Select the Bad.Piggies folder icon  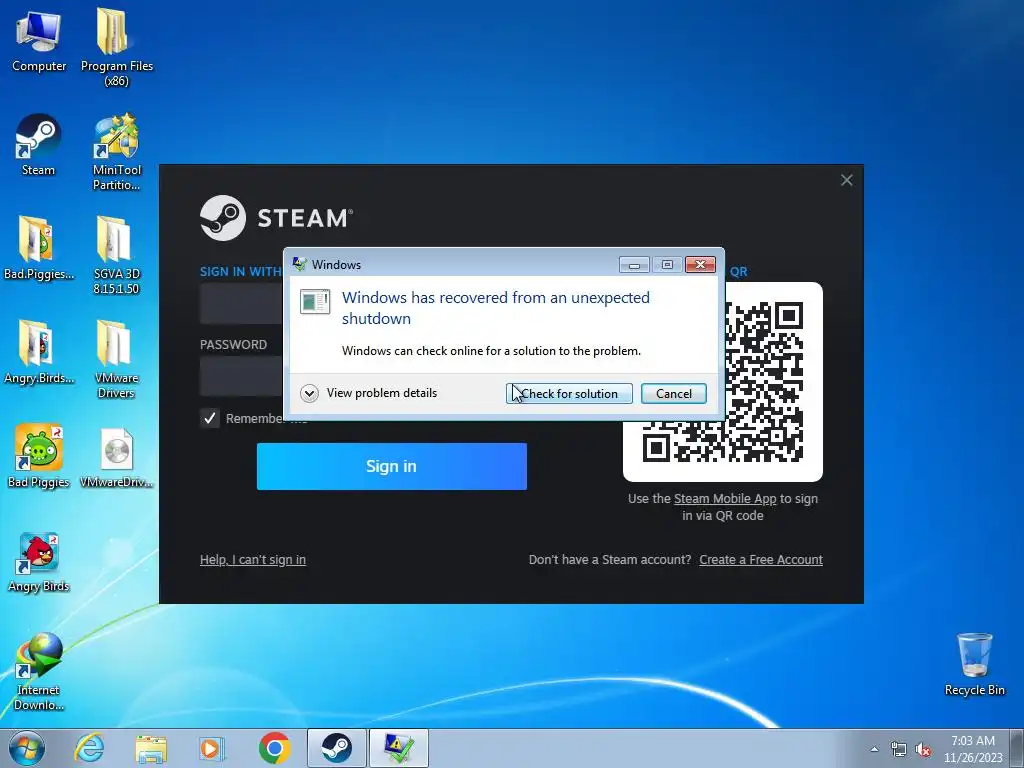pyautogui.click(x=39, y=248)
